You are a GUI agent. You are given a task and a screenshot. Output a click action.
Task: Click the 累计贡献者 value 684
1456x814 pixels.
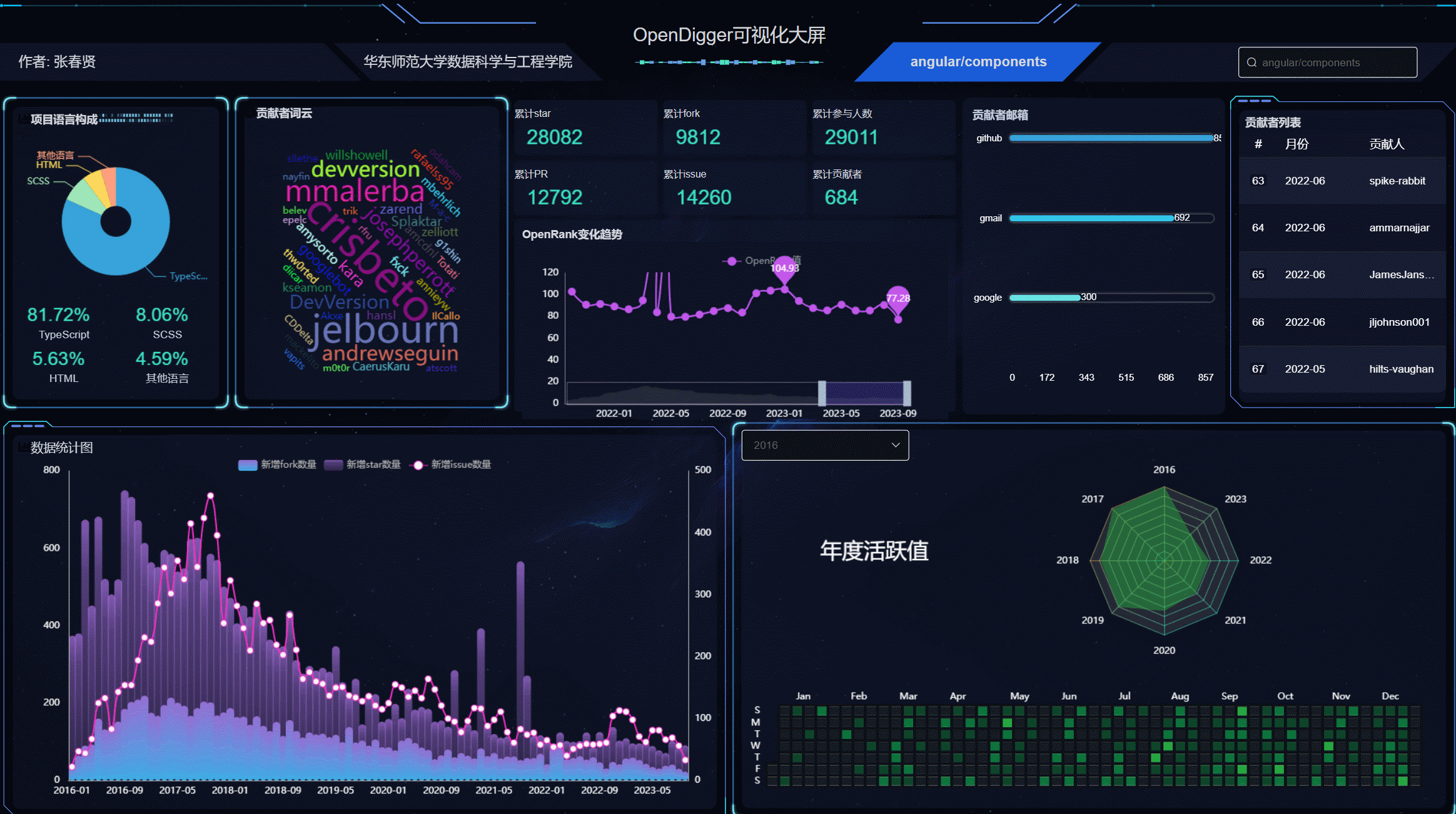841,198
